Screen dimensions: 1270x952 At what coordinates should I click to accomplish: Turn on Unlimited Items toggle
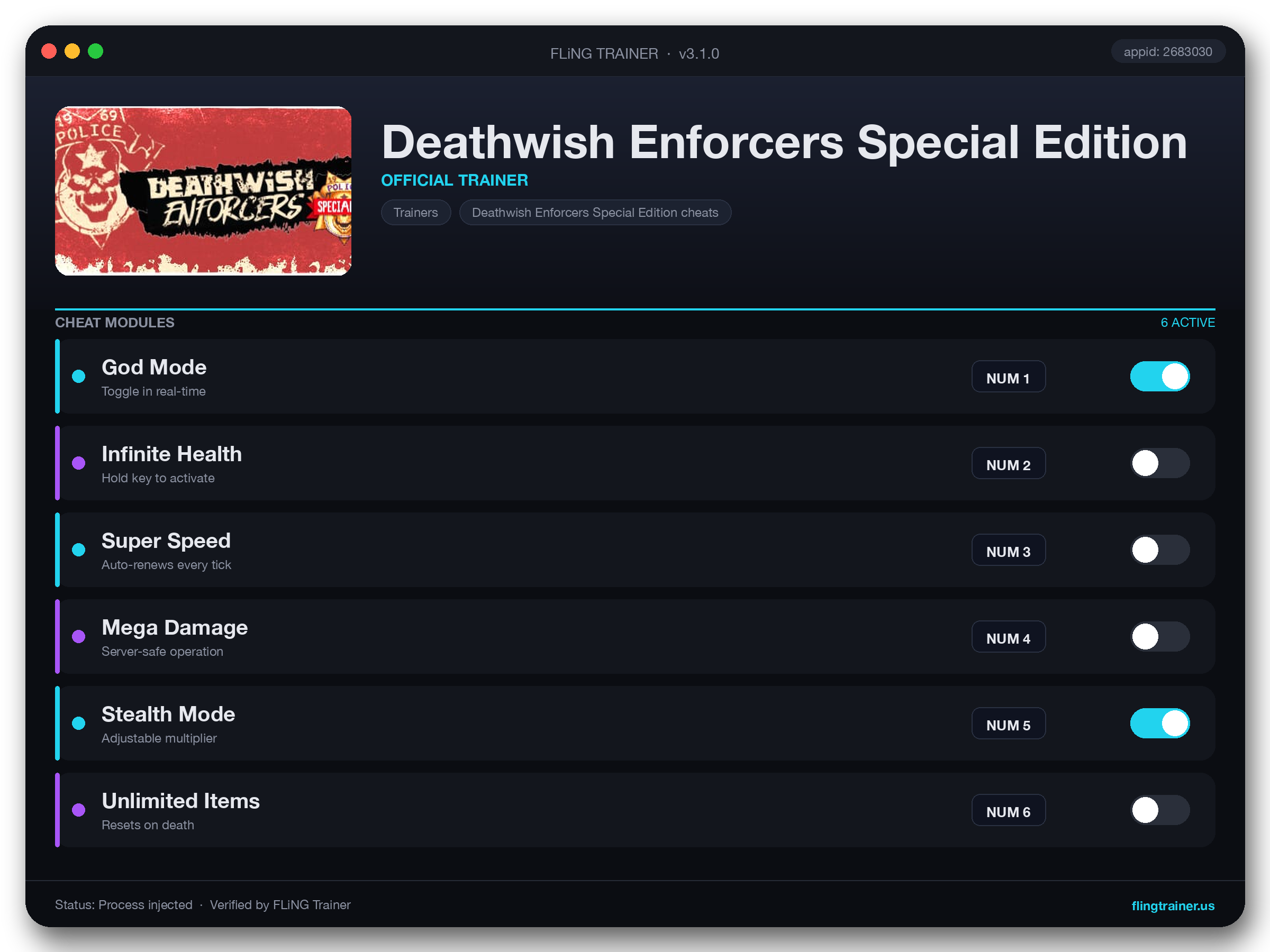1160,810
